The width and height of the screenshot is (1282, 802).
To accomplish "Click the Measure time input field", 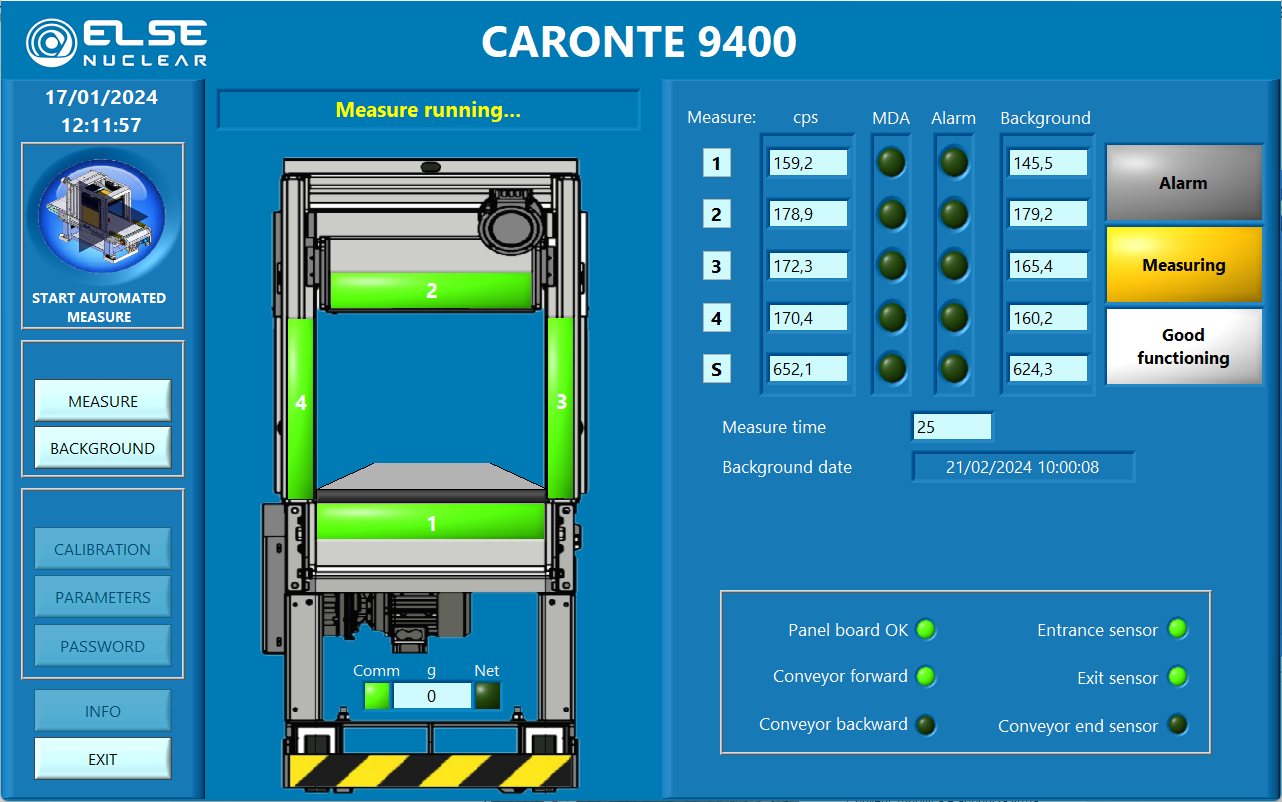I will tap(952, 427).
